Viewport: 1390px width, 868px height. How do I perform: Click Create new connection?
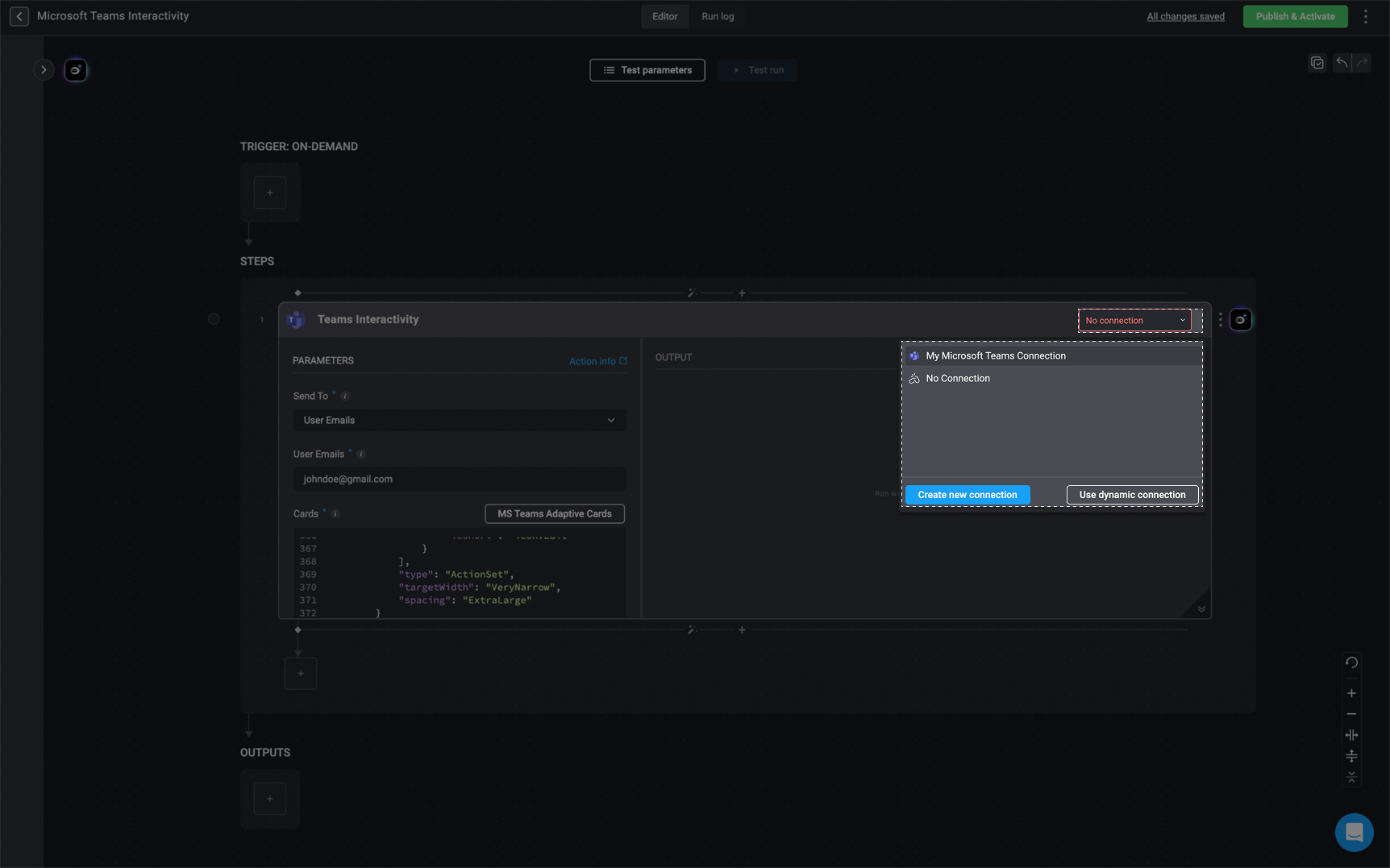968,495
